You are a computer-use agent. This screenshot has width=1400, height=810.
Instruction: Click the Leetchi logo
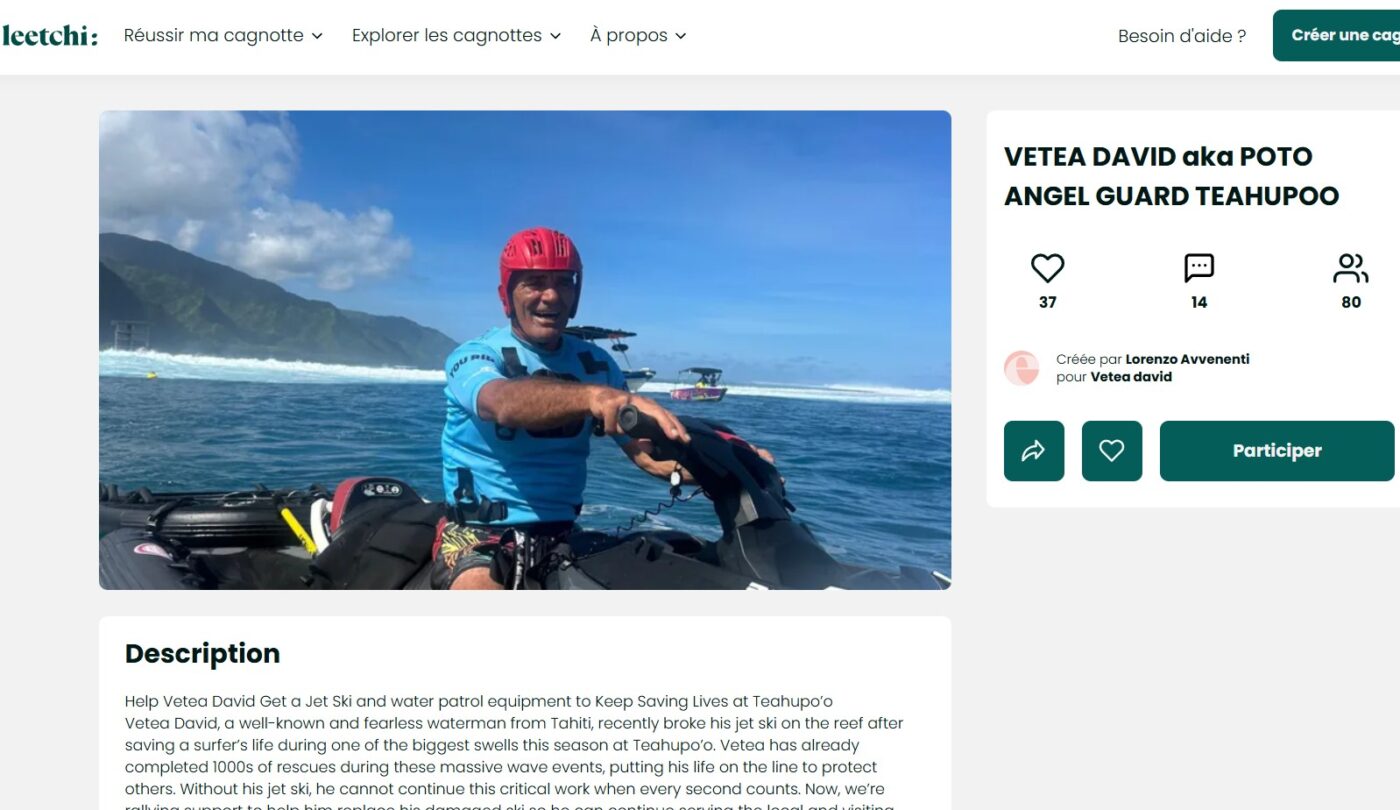(49, 36)
